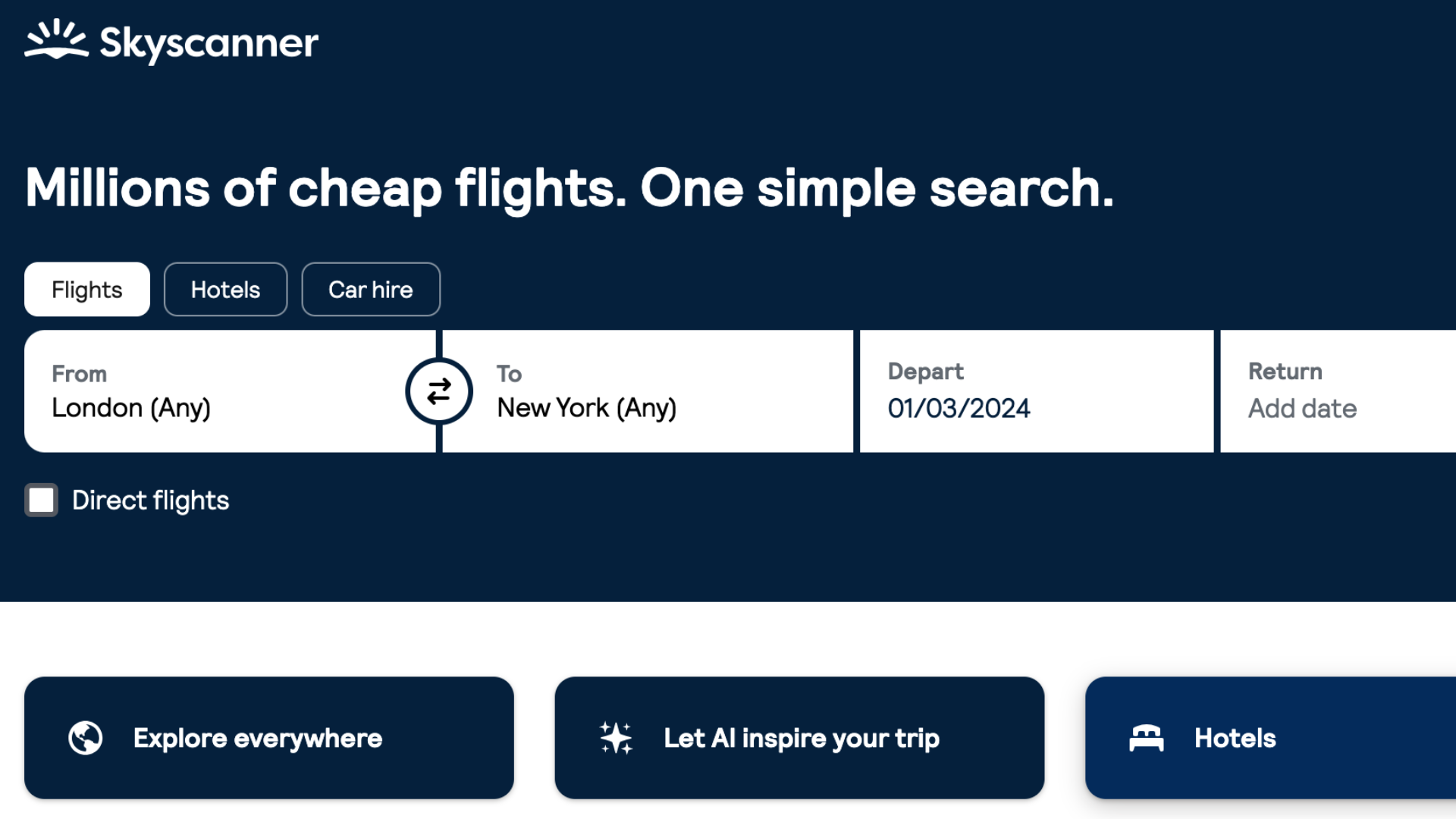Viewport: 1456px width, 819px height.
Task: Click the Hotels navigation button
Action: coord(225,289)
